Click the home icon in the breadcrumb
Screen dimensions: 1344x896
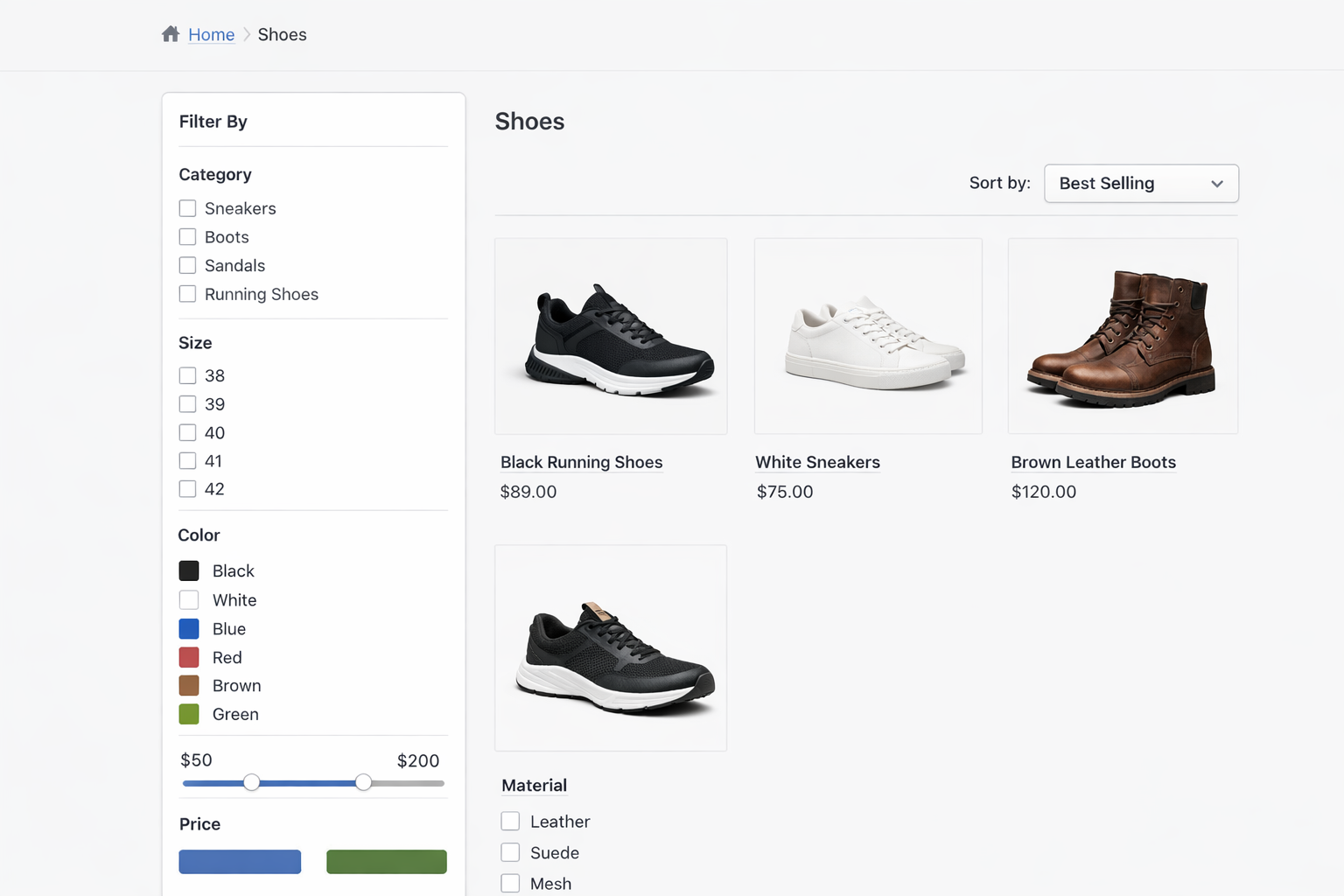pyautogui.click(x=171, y=33)
